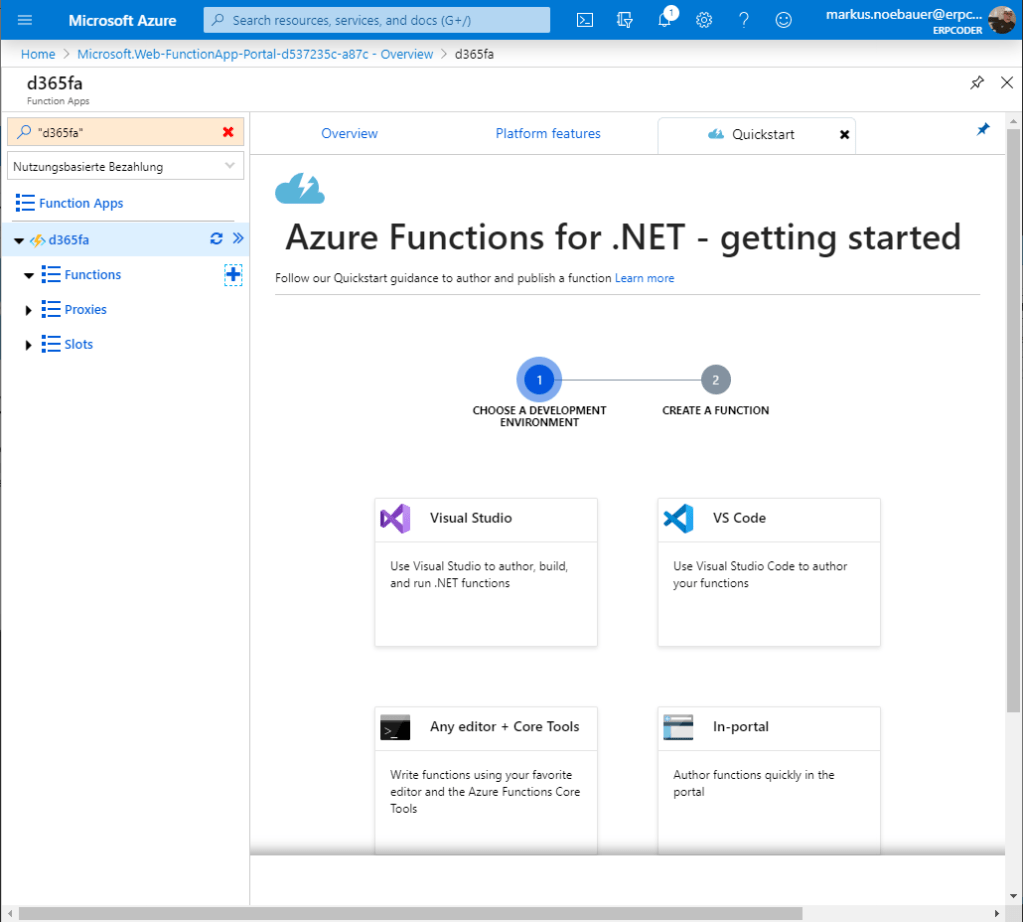Open the Azure portal hamburger menu
This screenshot has width=1023, height=922.
(x=24, y=19)
